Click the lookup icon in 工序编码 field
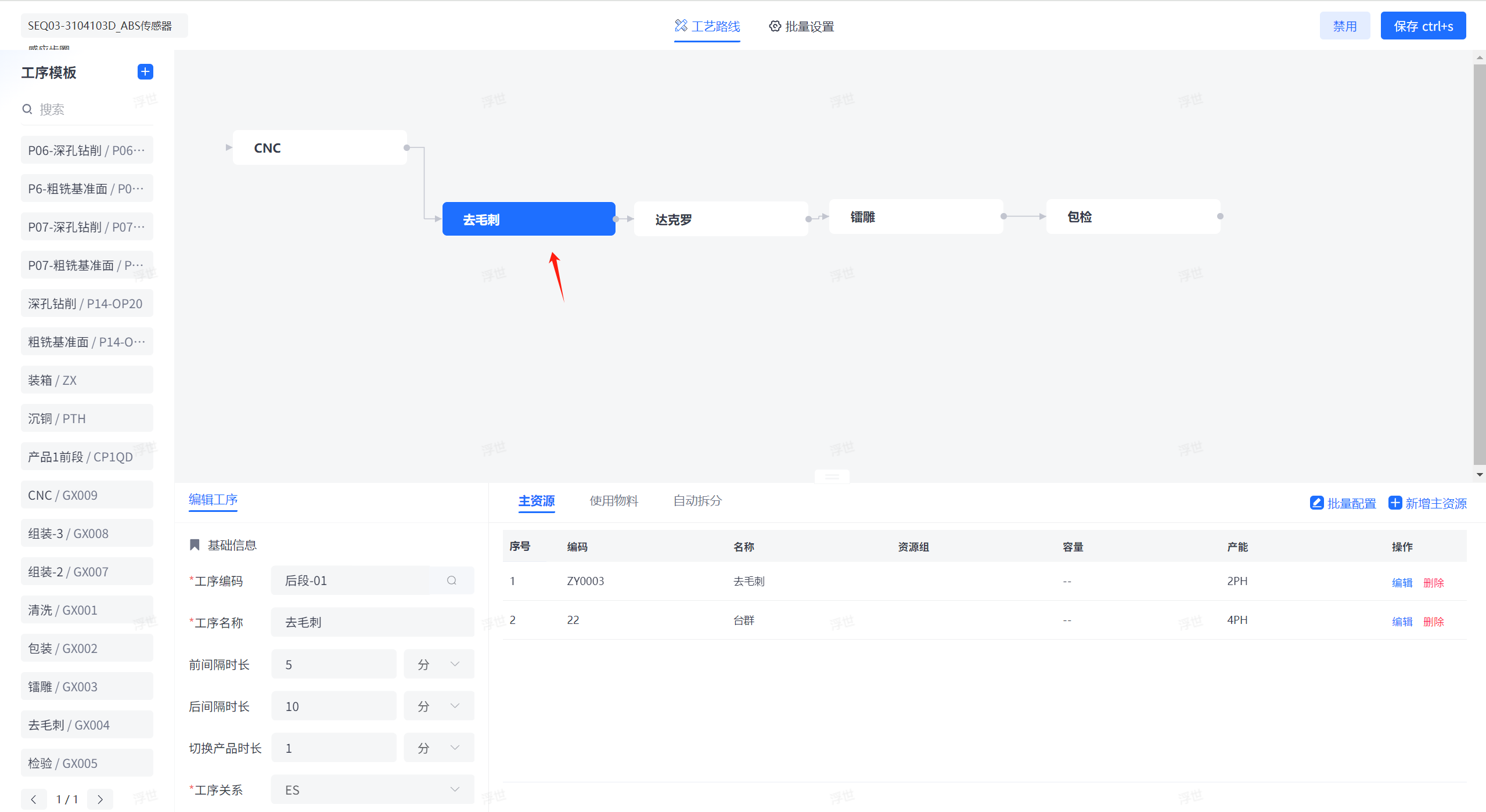The image size is (1486, 812). tap(451, 580)
